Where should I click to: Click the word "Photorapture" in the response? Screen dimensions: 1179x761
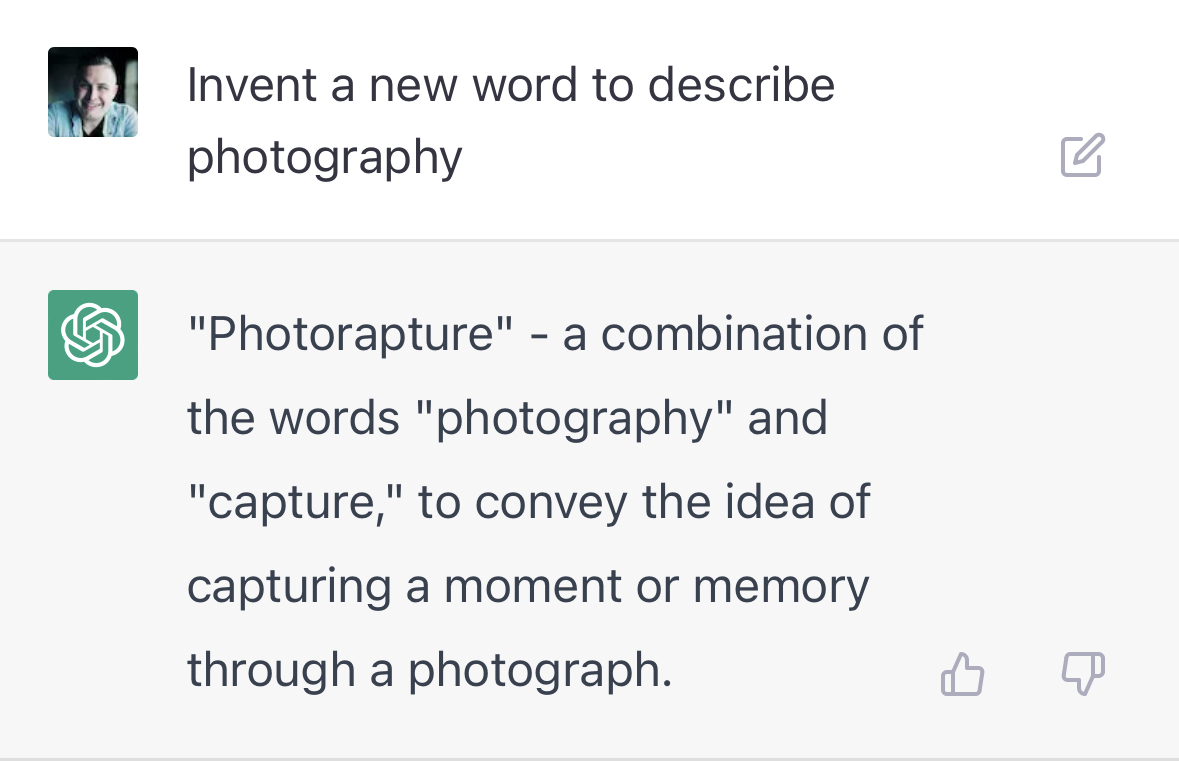pyautogui.click(x=351, y=335)
